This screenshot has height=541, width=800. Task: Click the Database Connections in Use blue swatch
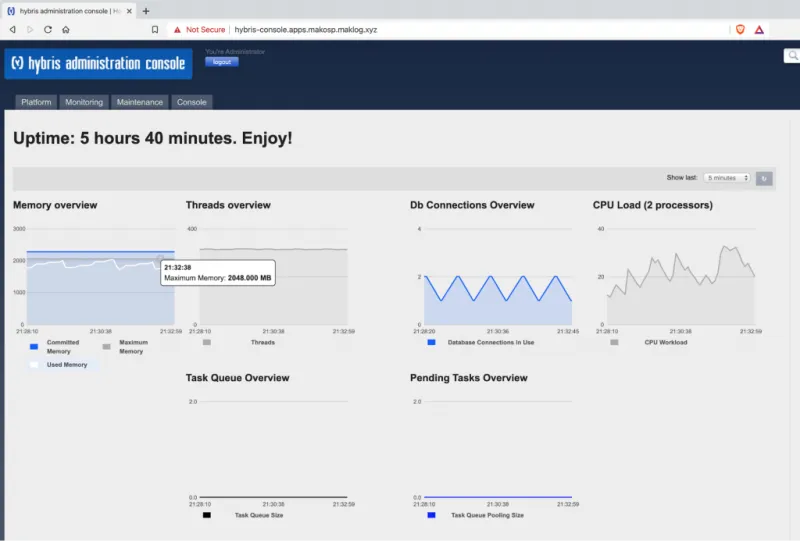click(431, 342)
